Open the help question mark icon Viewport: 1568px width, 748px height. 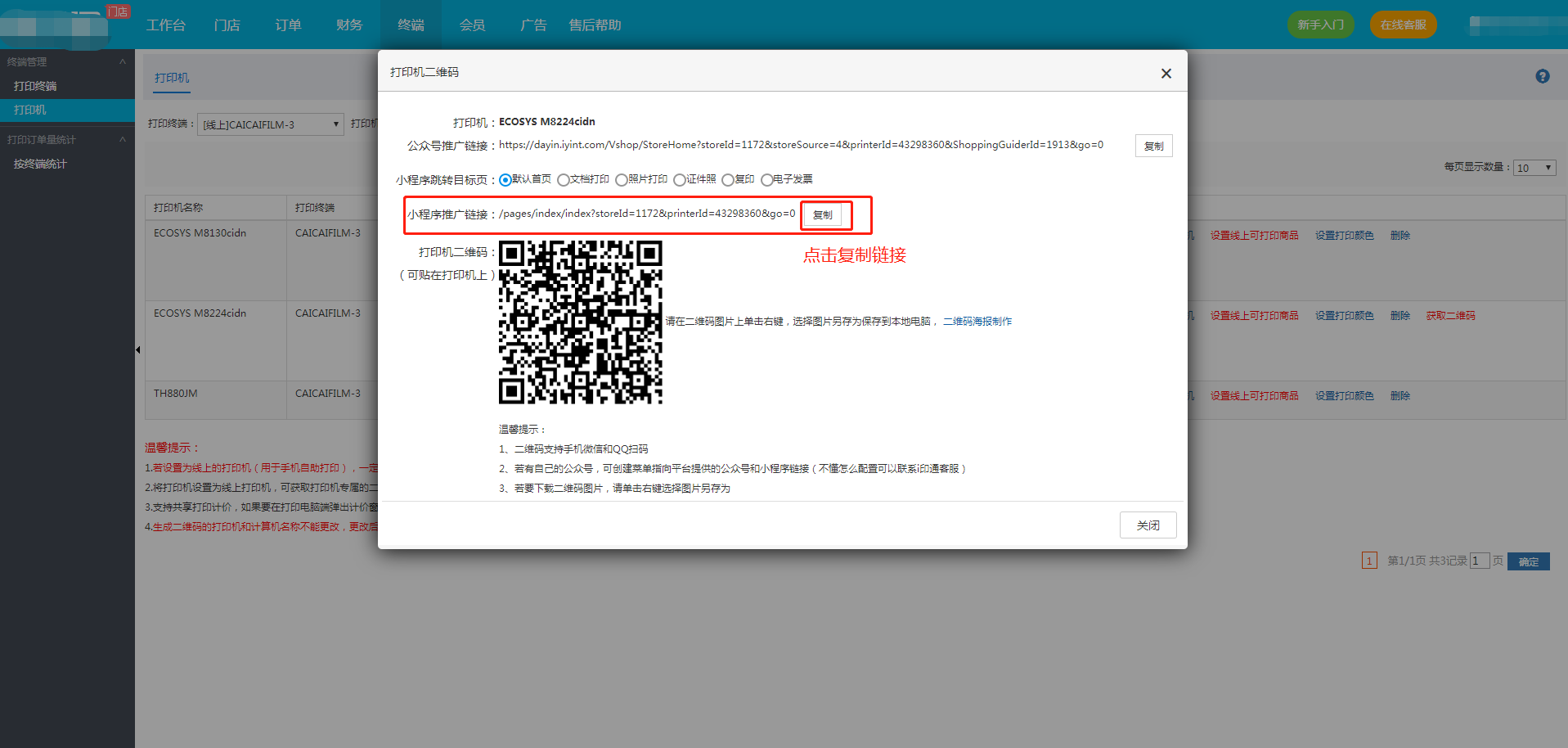click(1542, 76)
